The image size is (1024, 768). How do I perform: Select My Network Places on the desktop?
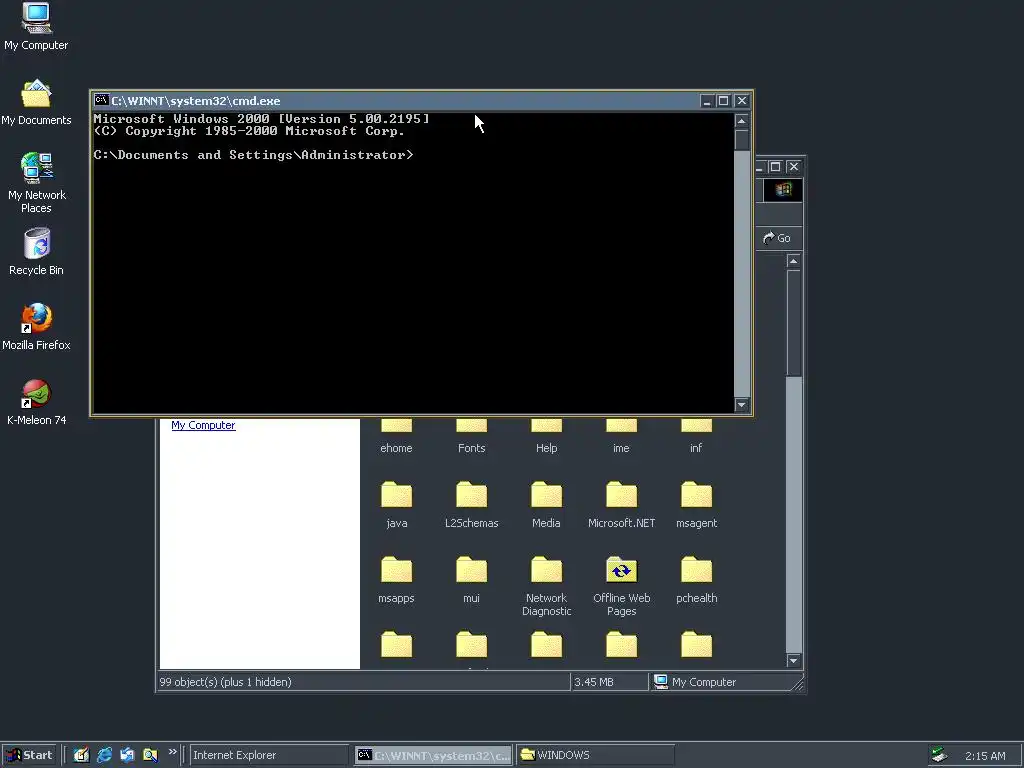click(x=36, y=183)
